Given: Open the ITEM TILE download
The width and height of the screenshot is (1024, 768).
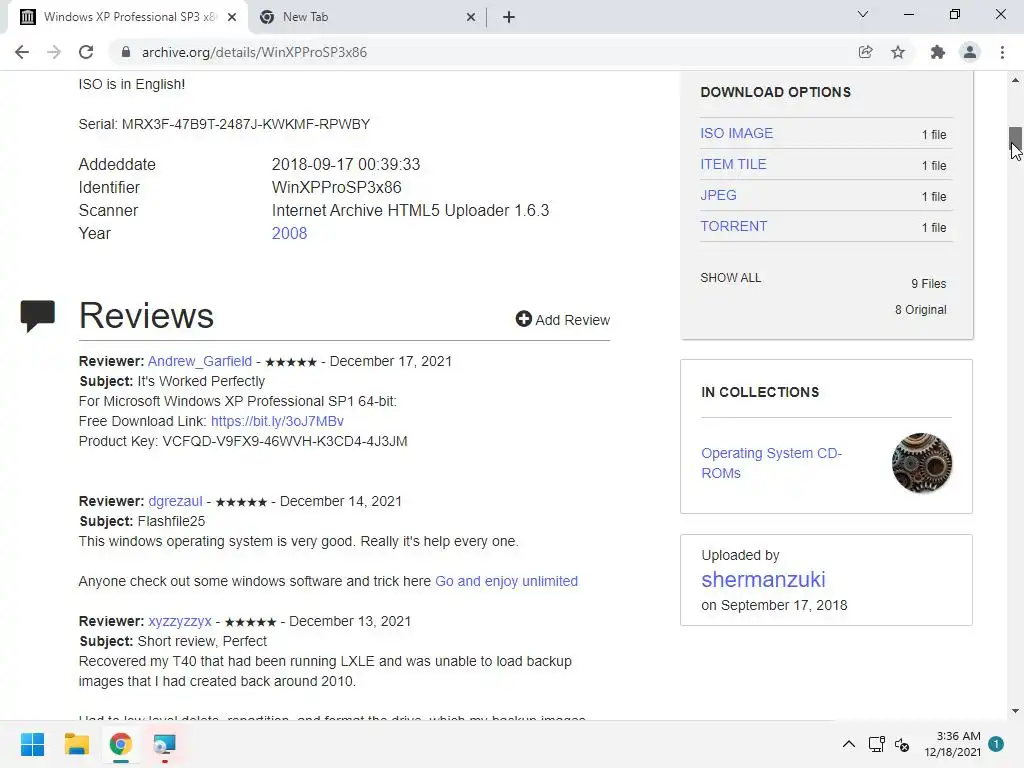Looking at the screenshot, I should [x=733, y=165].
